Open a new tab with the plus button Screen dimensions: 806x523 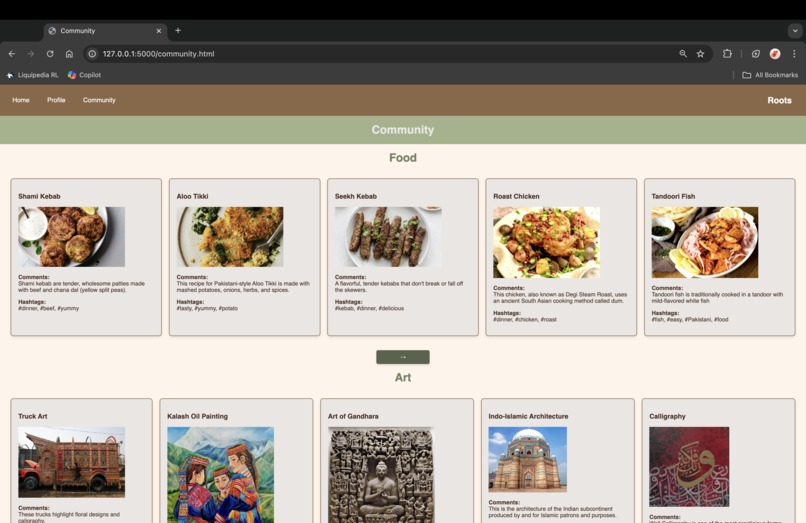pos(178,30)
